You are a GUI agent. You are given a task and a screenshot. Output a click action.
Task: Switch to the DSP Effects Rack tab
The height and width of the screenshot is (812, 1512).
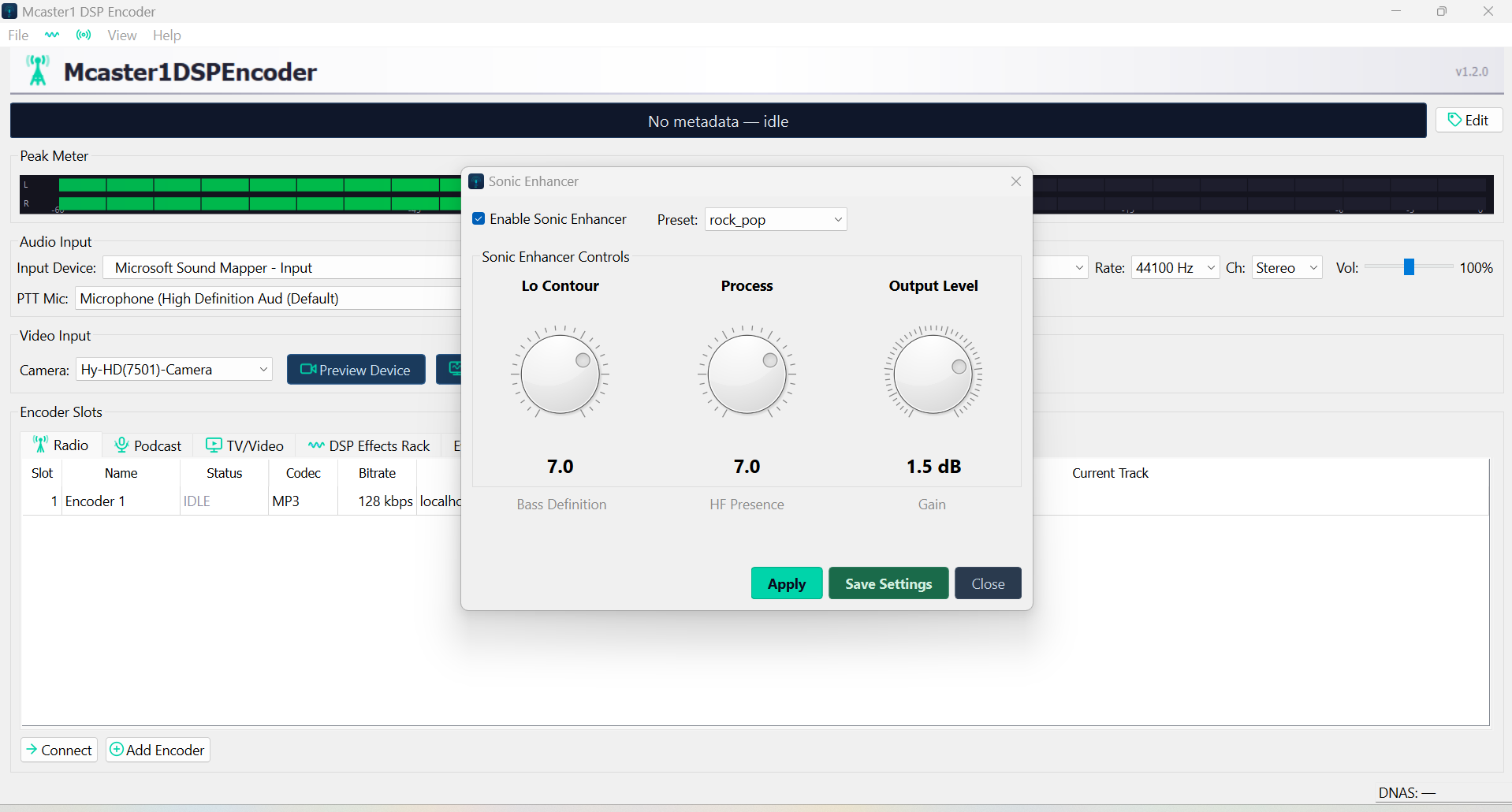coord(369,445)
